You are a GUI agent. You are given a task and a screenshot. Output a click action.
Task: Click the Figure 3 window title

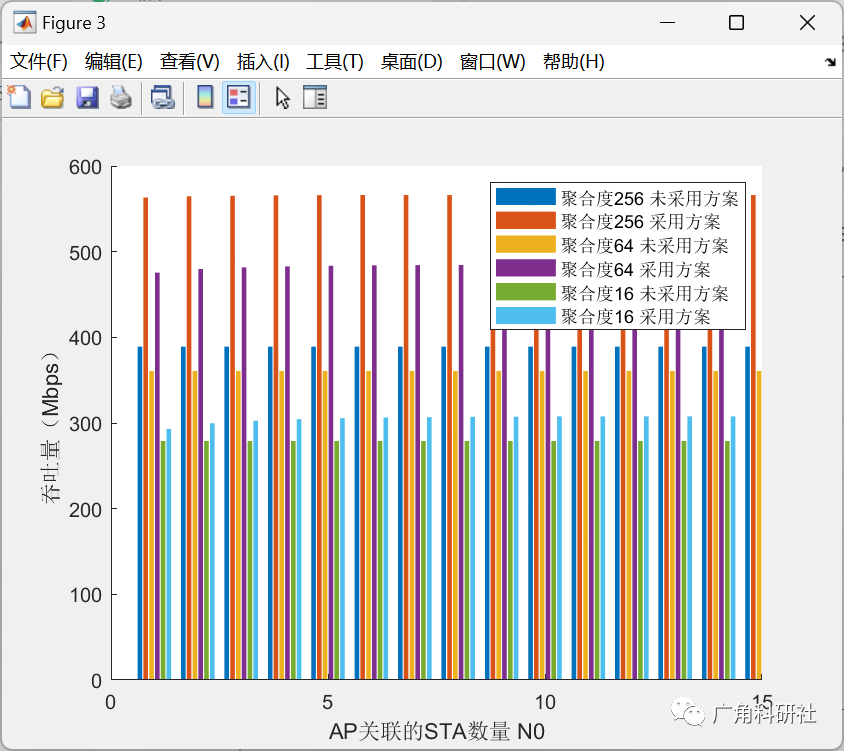pyautogui.click(x=74, y=23)
